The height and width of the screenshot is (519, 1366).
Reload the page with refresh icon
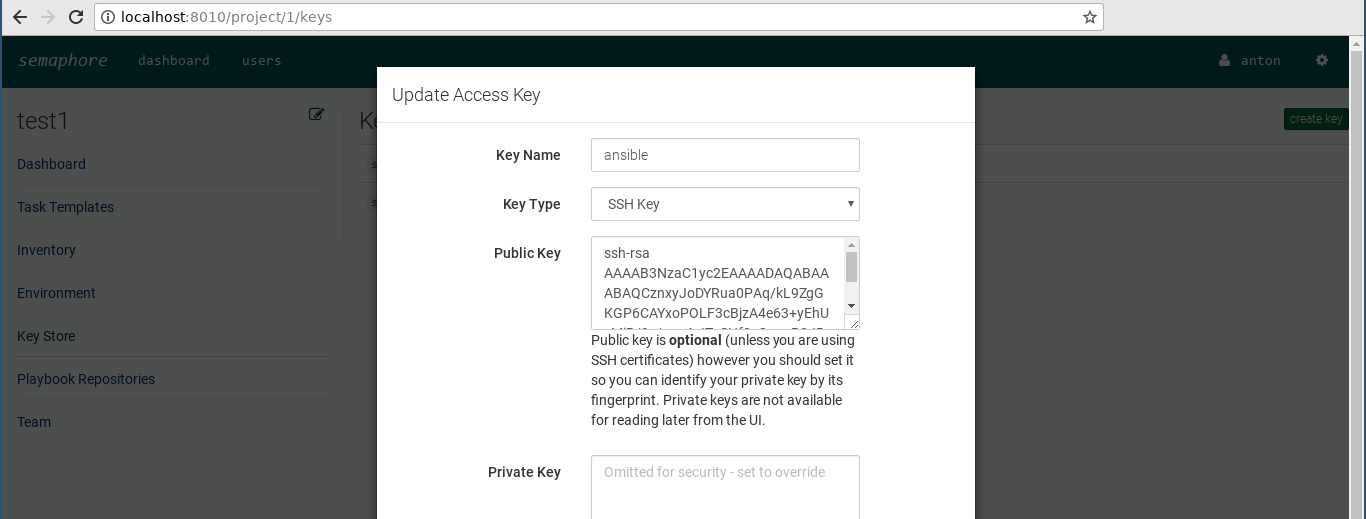coord(76,17)
